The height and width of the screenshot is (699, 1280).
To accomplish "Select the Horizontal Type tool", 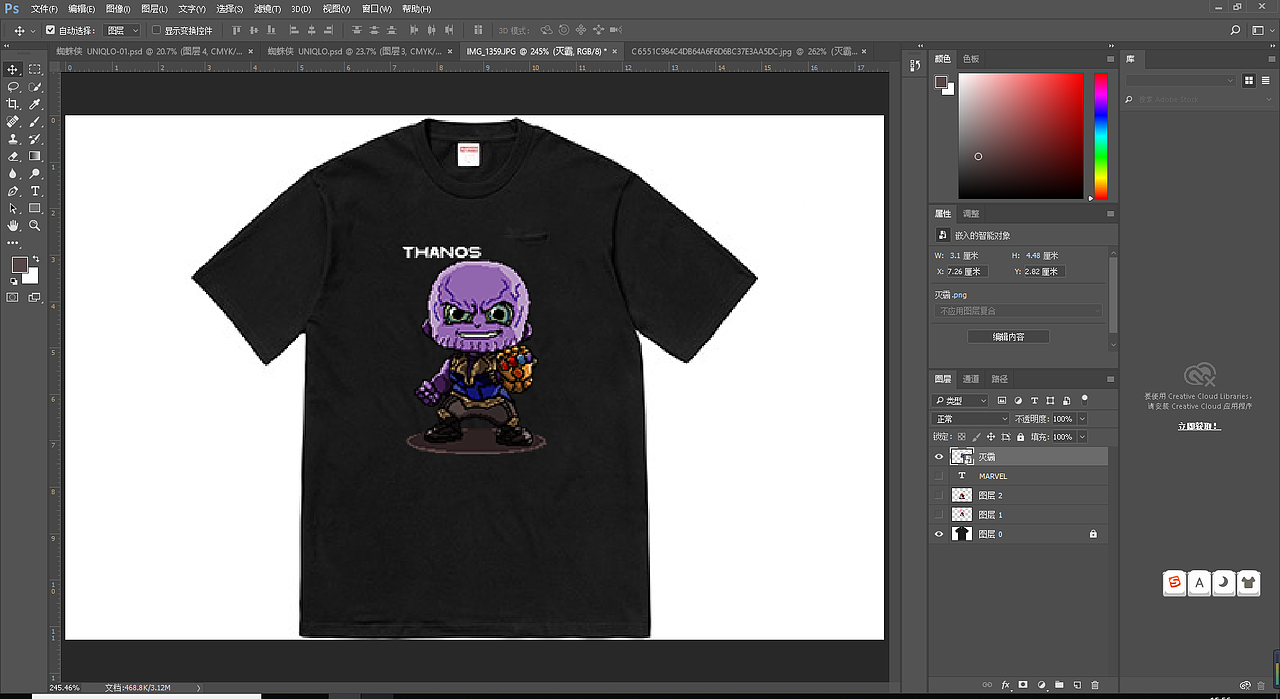I will (x=35, y=191).
